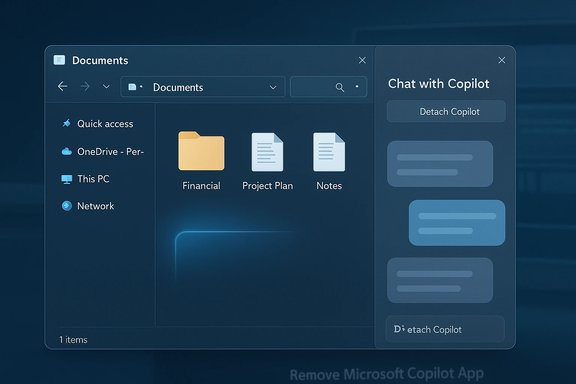Viewport: 576px width, 384px height.
Task: Click the blue Copilot chat bubble
Action: (457, 223)
